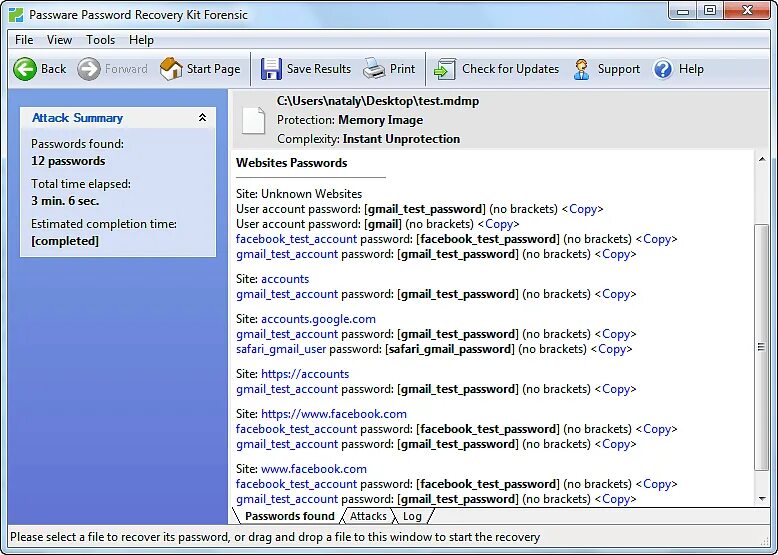Open the Help menu
This screenshot has width=778, height=555.
[x=141, y=40]
